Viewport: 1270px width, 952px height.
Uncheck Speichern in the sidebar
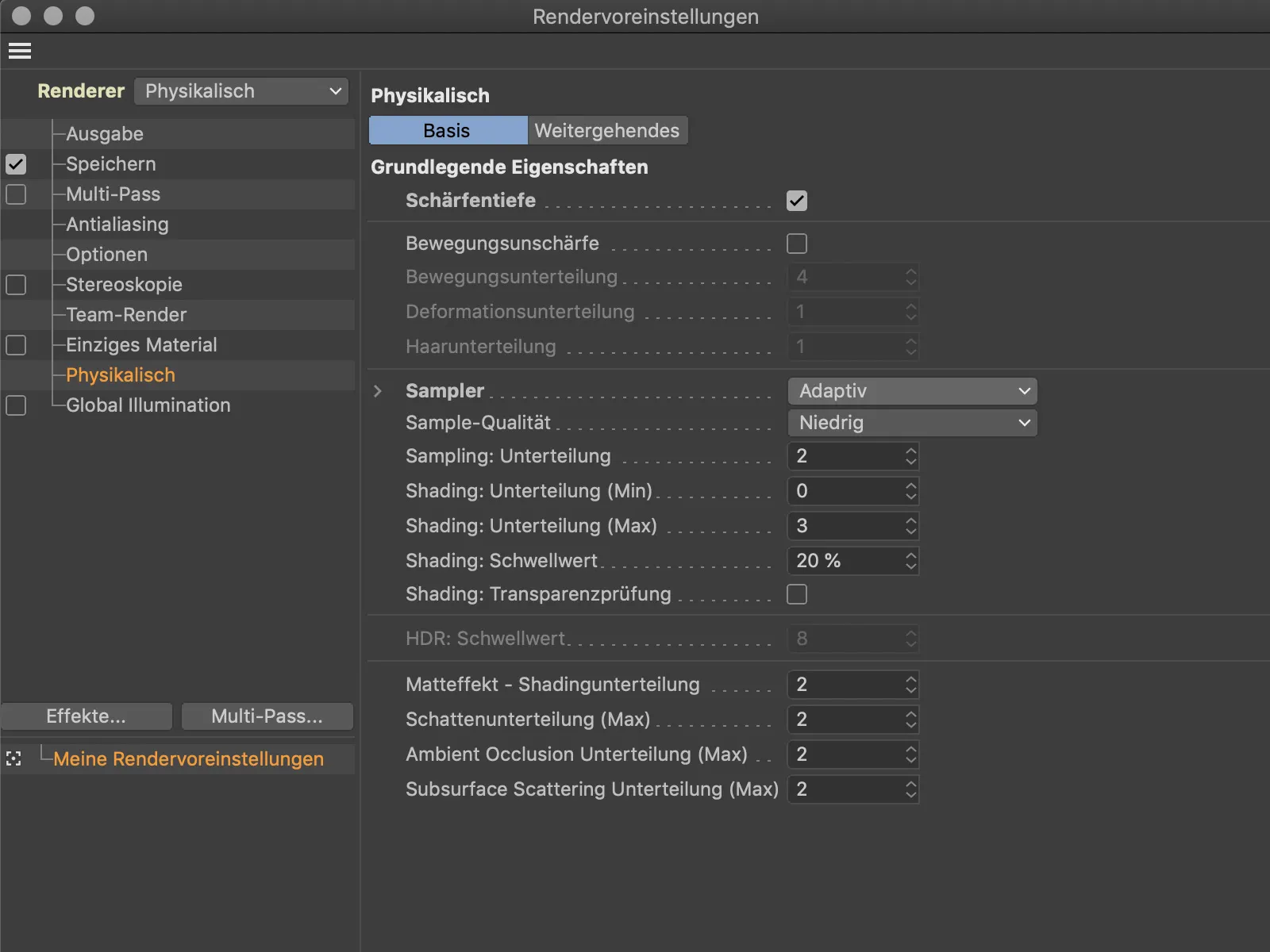tap(15, 164)
